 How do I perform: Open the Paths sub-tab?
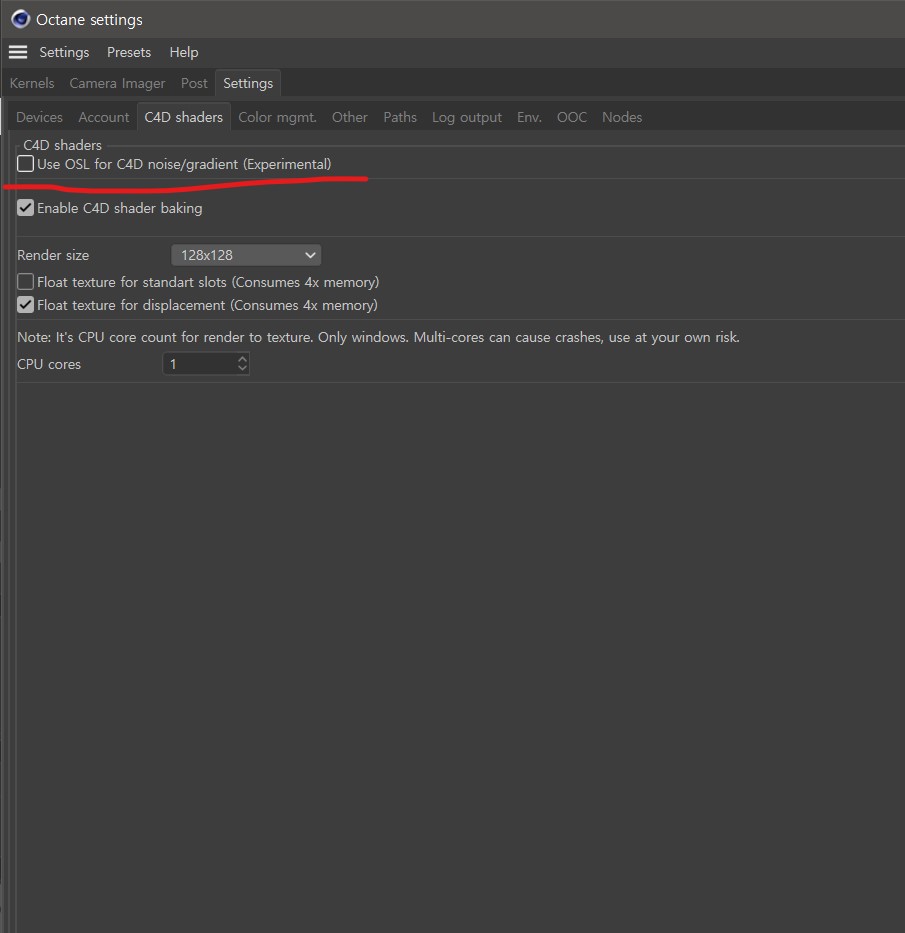pos(400,117)
